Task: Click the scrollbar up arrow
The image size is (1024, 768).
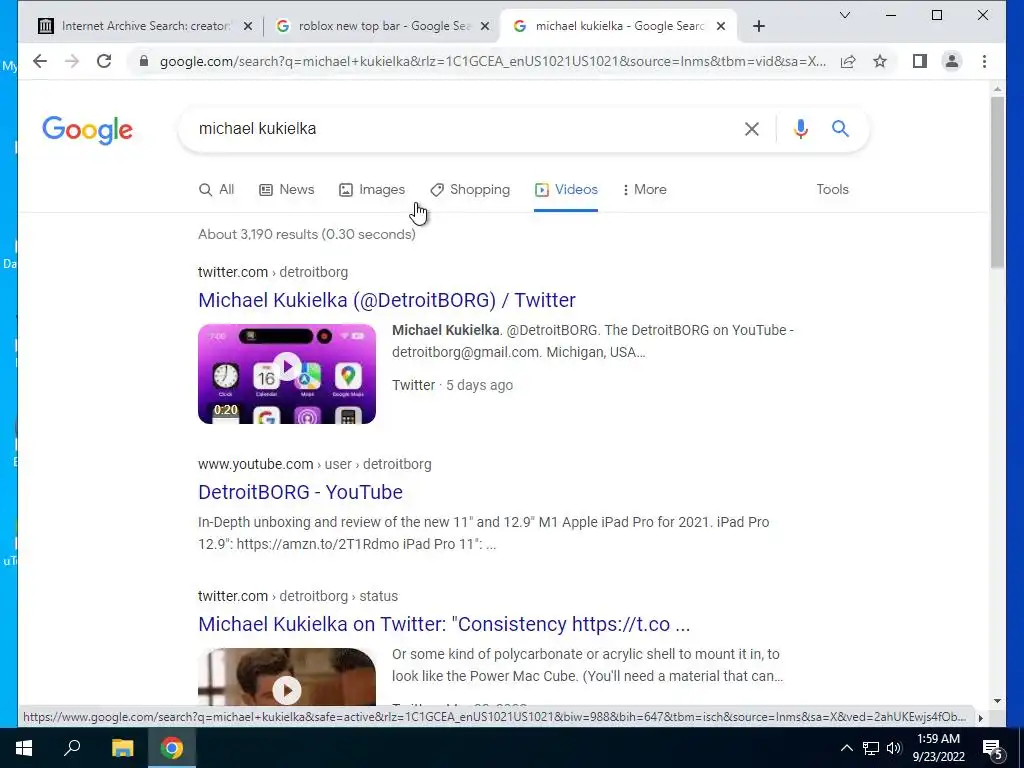Action: click(997, 88)
